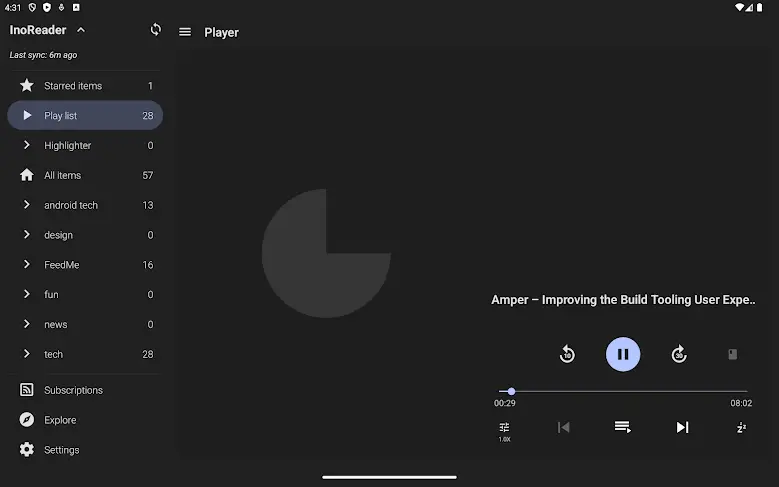779x487 pixels.
Task: Click the Wi-Fi status bar icon
Action: [739, 7]
